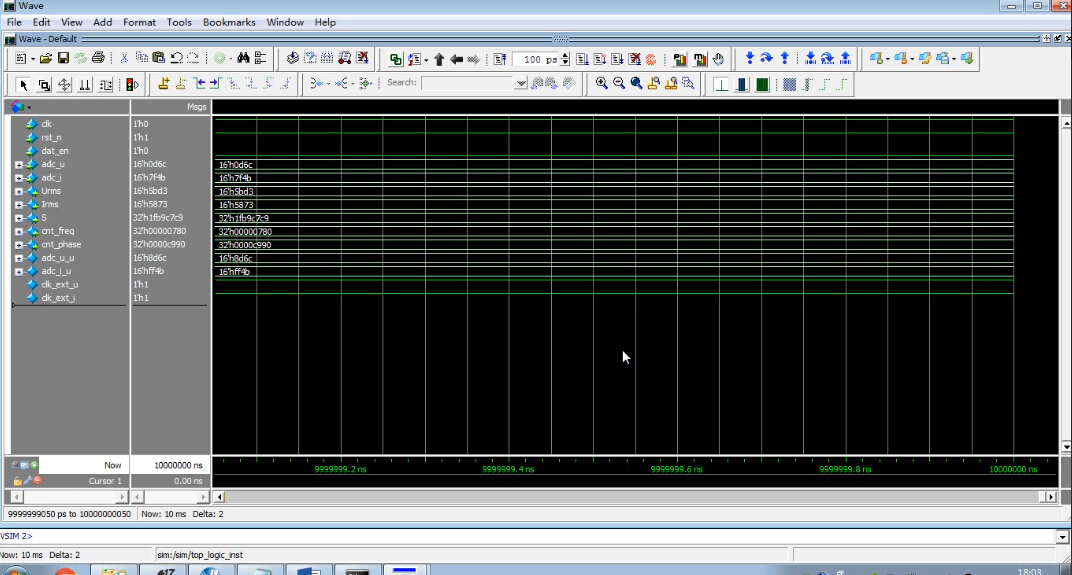Open the Bookmarks menu

pos(229,22)
